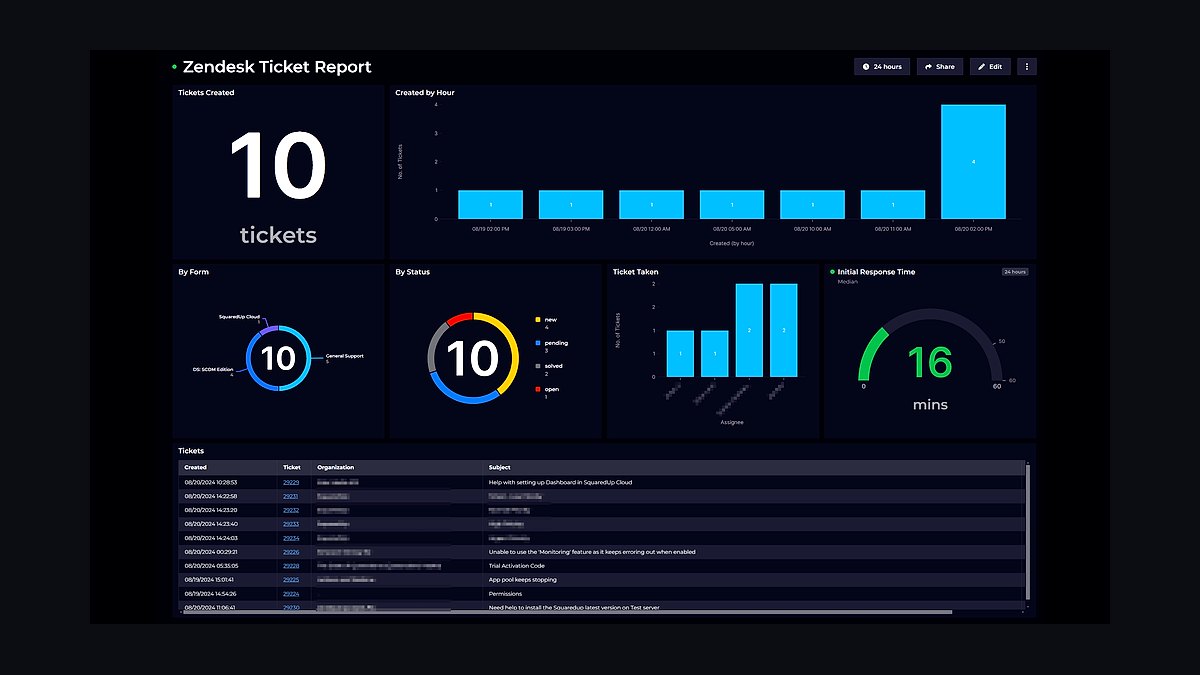This screenshot has width=1200, height=675.
Task: Click the DS: SCOM Edition donut label
Action: tap(213, 370)
